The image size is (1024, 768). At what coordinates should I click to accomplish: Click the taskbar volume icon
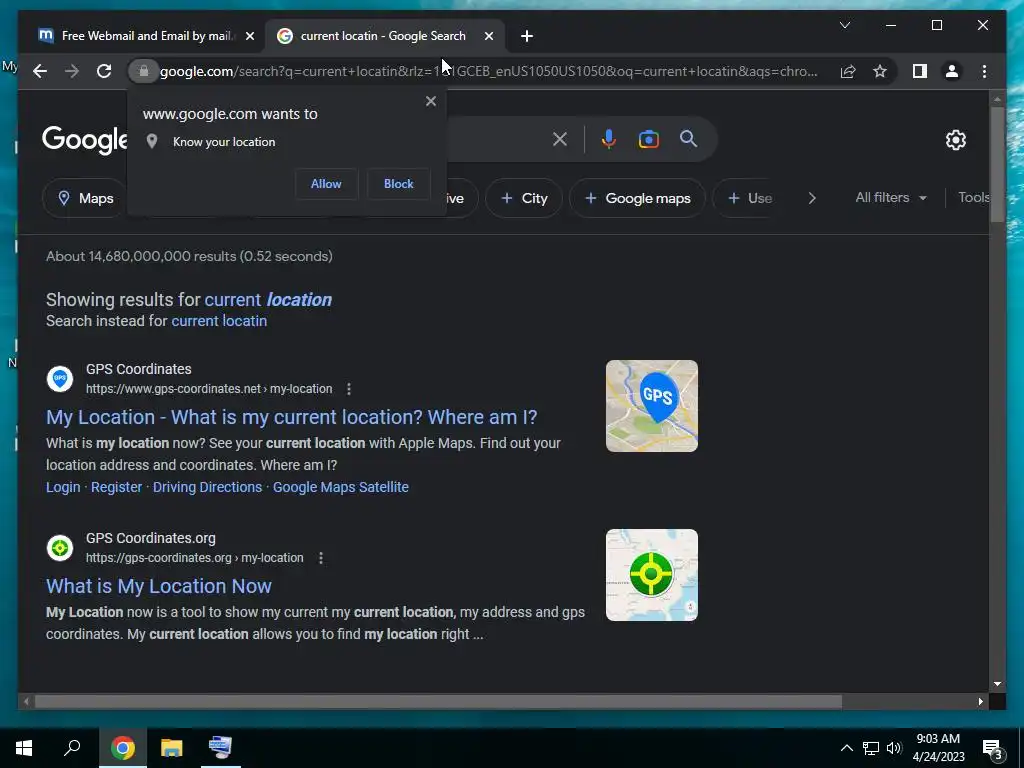coord(894,748)
